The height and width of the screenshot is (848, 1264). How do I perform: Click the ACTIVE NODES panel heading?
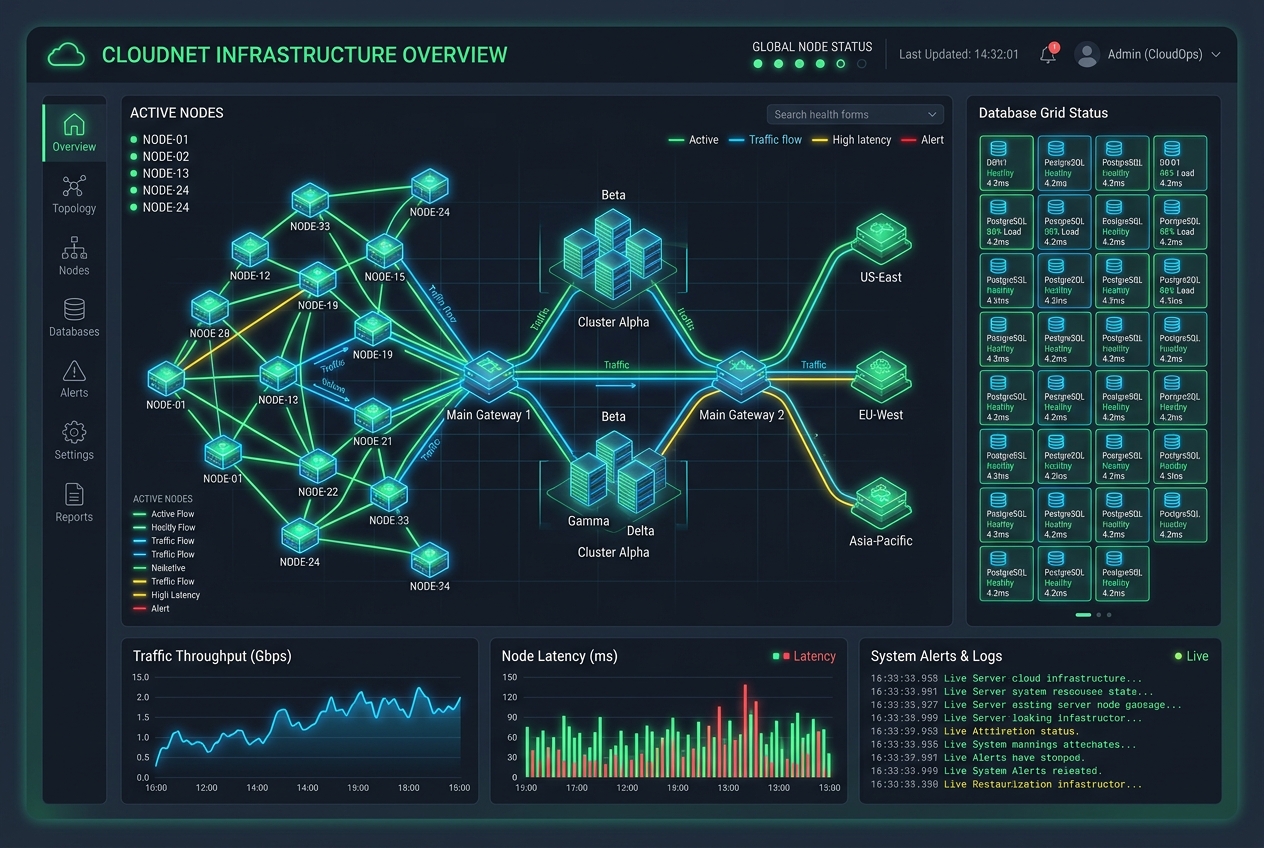(x=177, y=113)
